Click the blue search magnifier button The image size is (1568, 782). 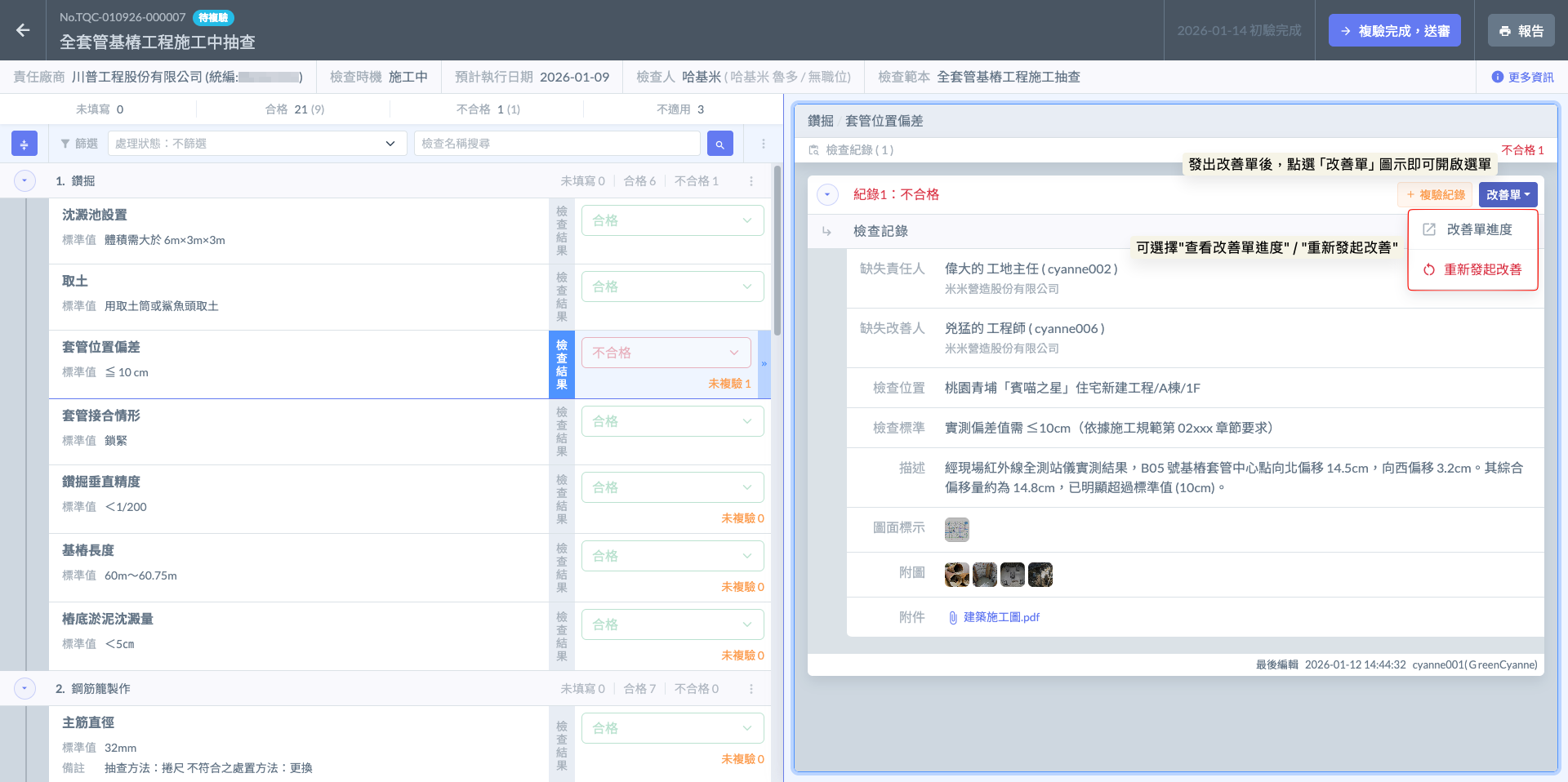719,144
